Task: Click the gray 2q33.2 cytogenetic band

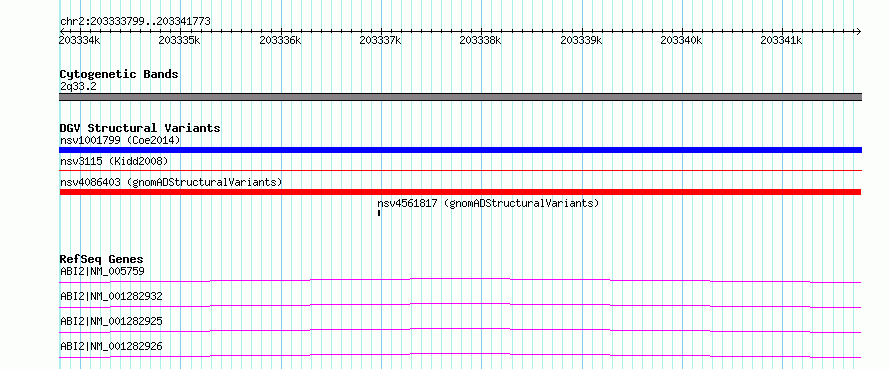Action: (x=460, y=97)
